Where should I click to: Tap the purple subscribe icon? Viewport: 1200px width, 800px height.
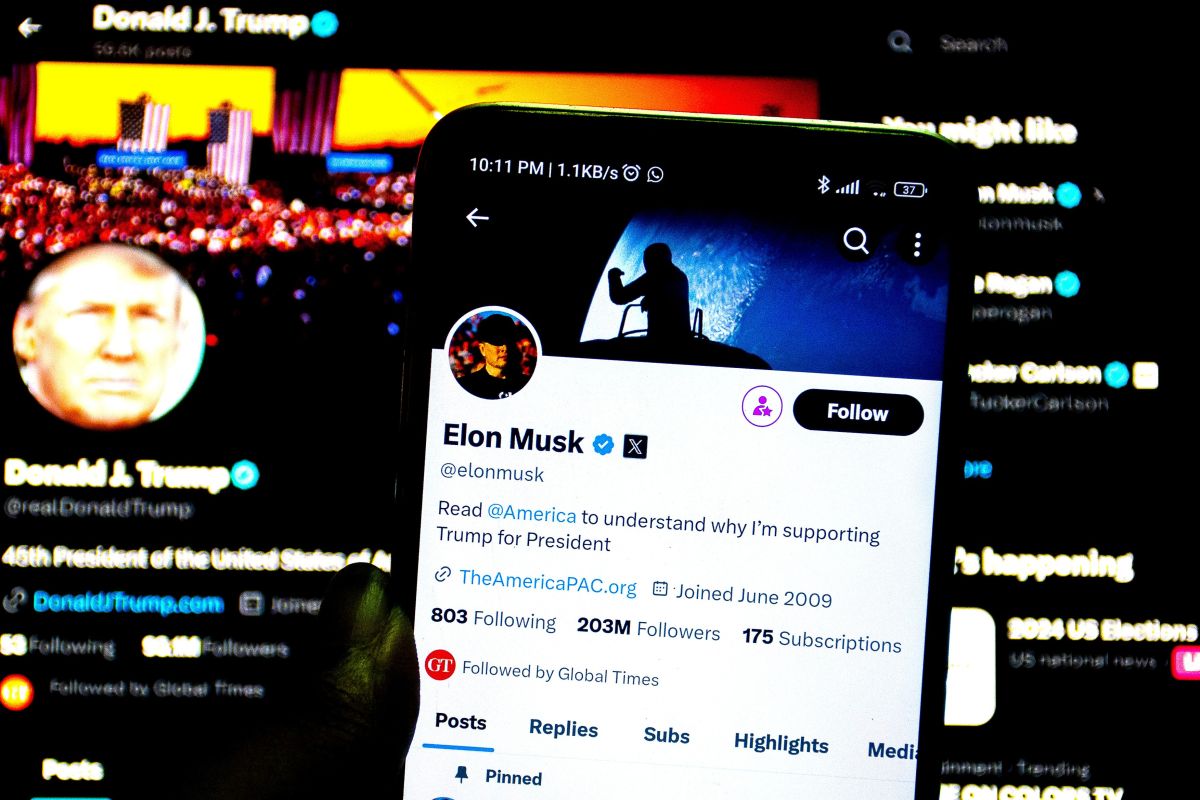pyautogui.click(x=762, y=406)
